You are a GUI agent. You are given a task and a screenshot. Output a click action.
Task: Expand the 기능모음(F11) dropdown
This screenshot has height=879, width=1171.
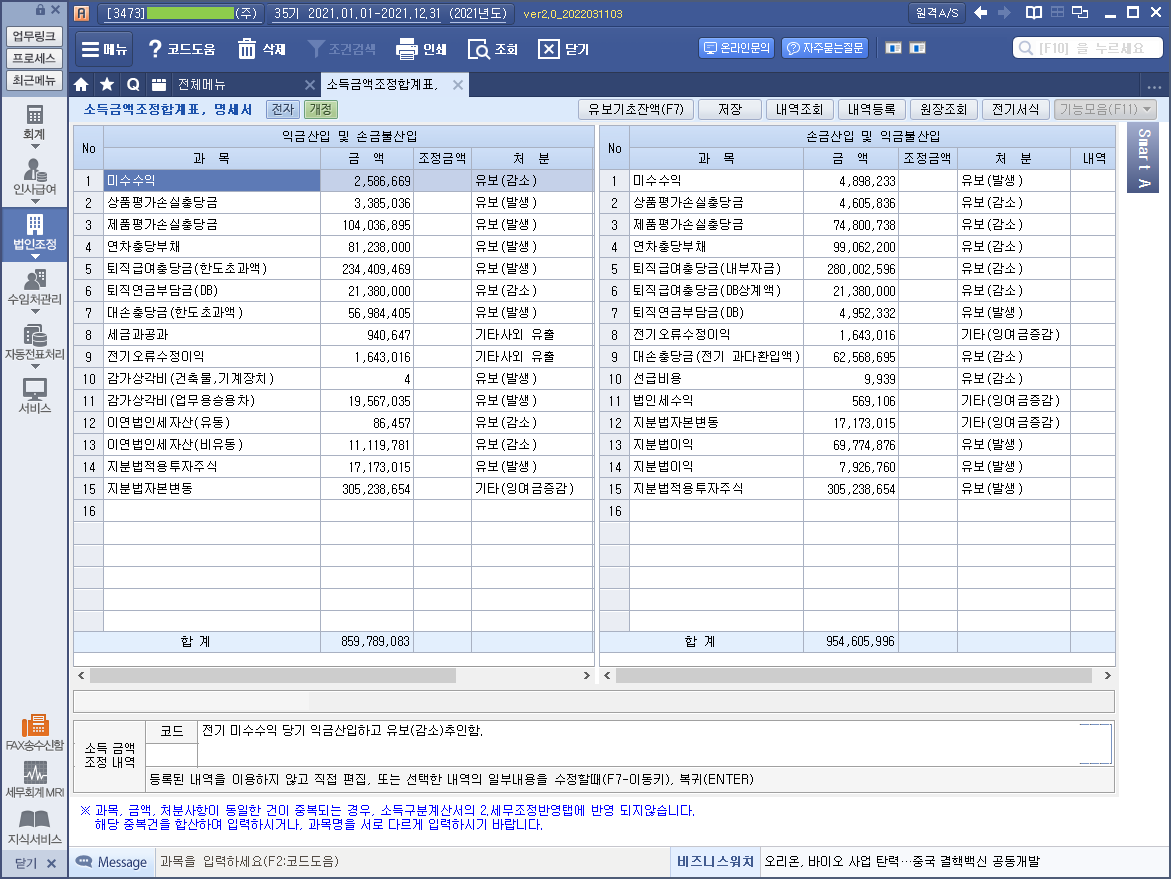pyautogui.click(x=1105, y=109)
